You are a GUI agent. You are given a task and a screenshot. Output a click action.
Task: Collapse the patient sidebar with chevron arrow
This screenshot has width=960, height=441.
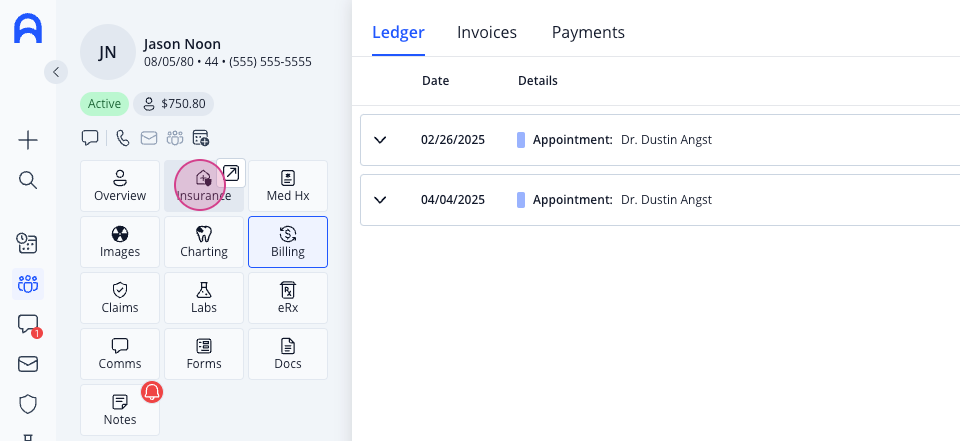point(56,72)
